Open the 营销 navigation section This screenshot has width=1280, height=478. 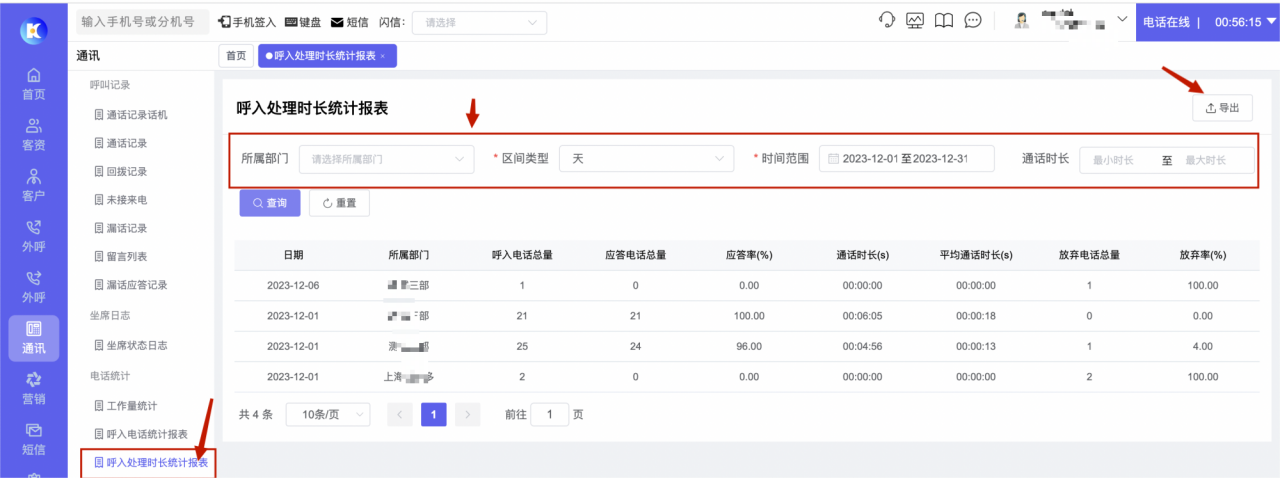point(33,389)
